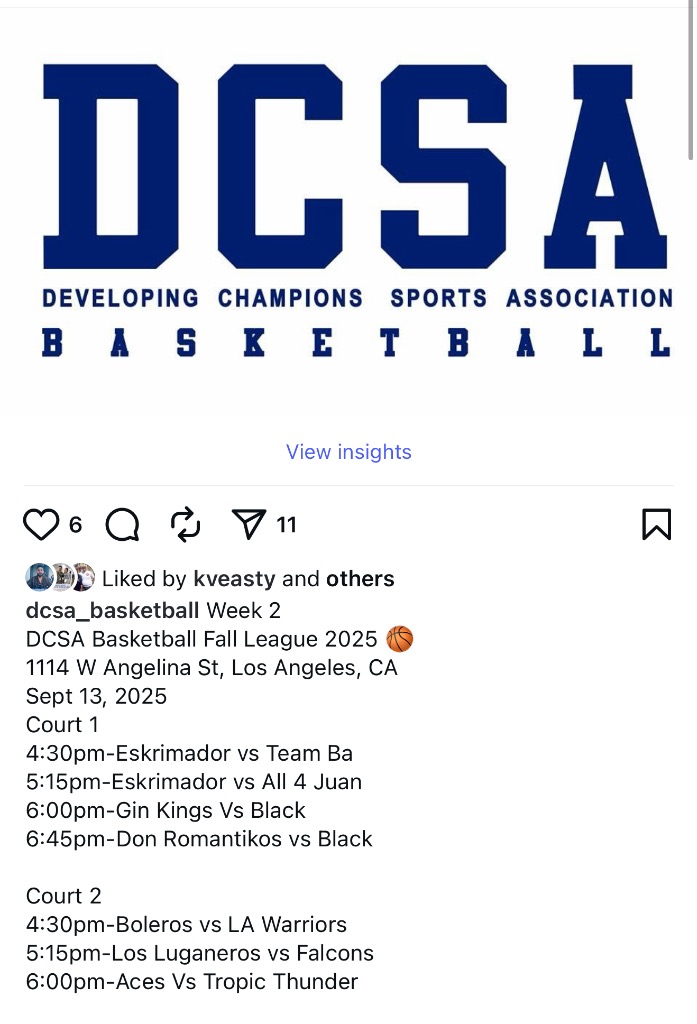Open the share count showing 11

[287, 525]
